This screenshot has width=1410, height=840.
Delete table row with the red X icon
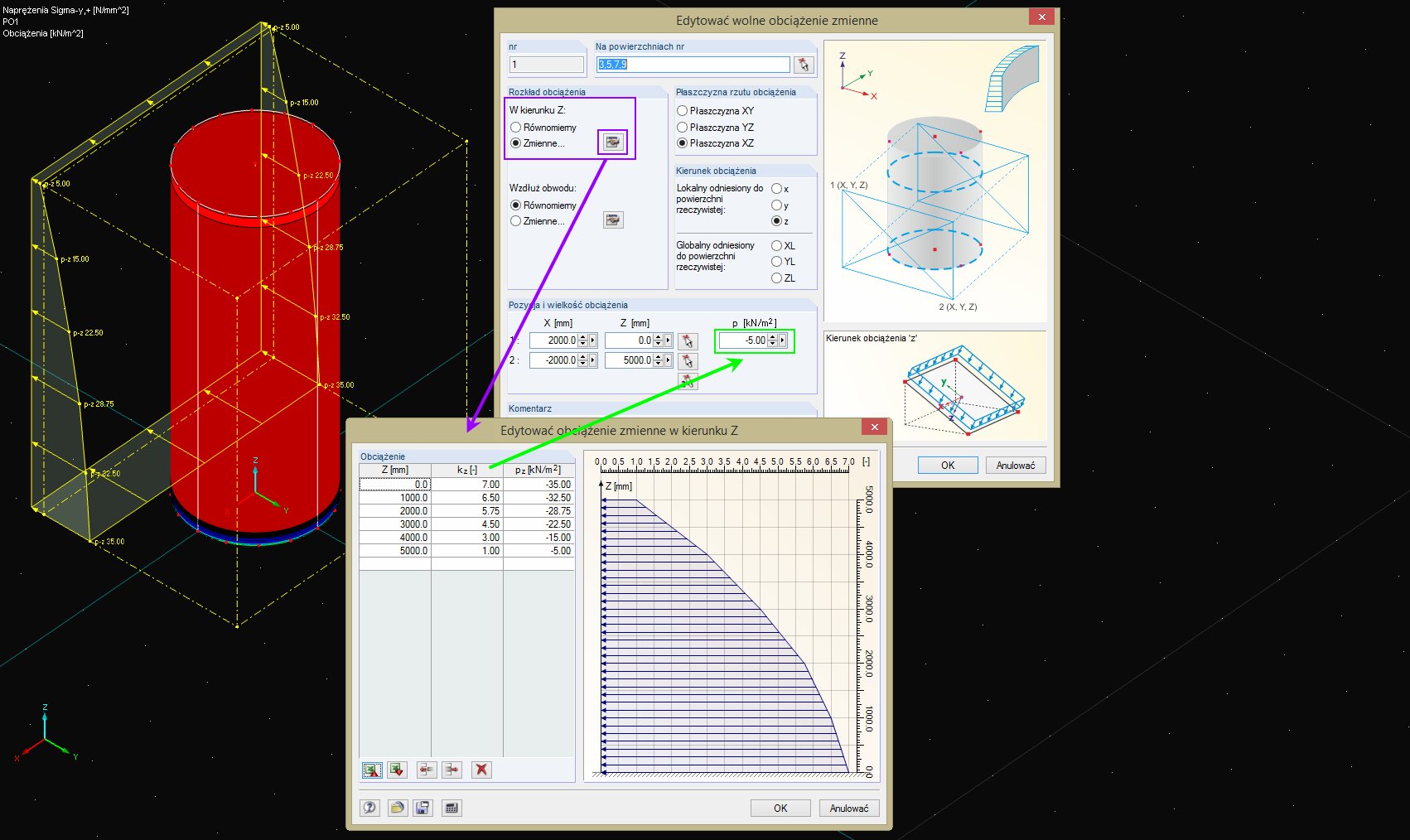point(481,770)
